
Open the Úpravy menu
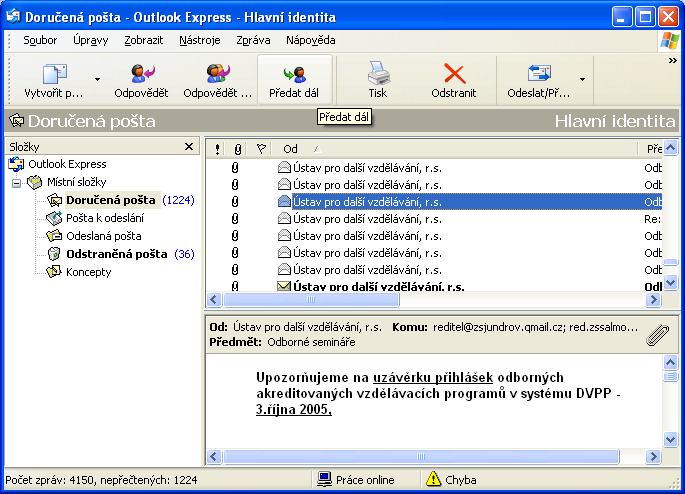90,41
